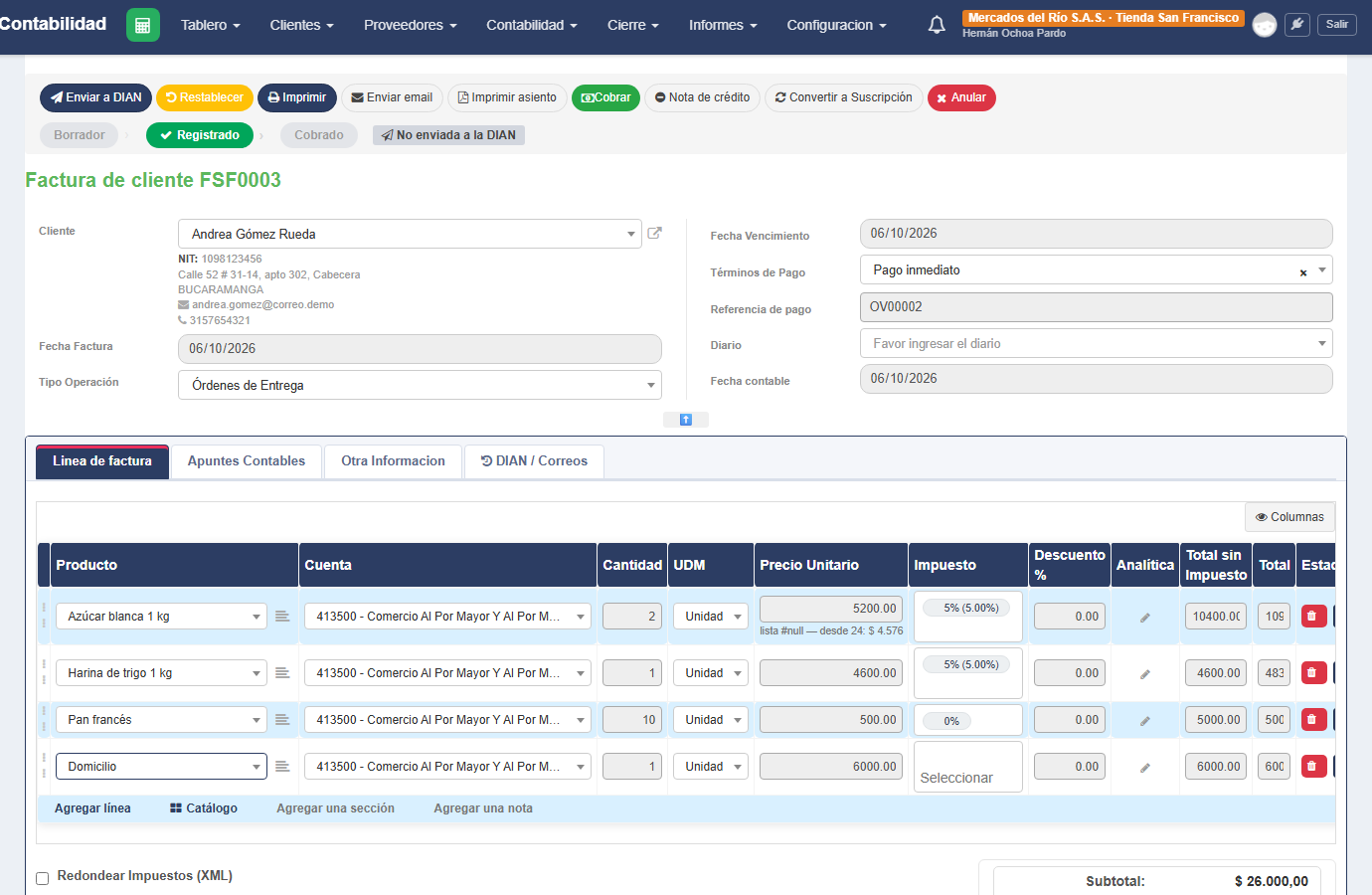Grab the drag handle of Harina de trigo row
Screen dimensions: 1372x895
coord(44,673)
